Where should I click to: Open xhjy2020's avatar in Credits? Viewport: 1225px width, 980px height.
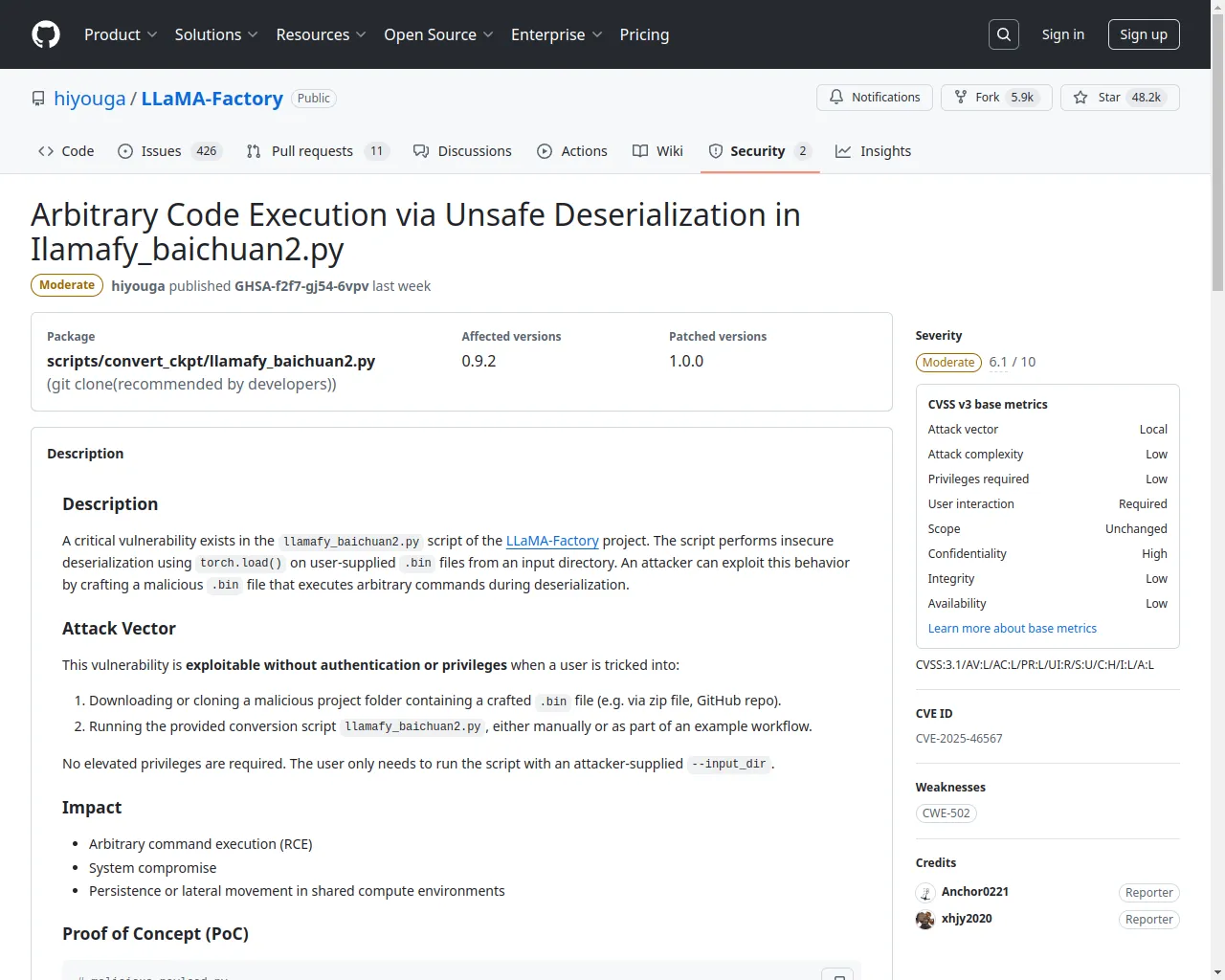click(x=925, y=920)
